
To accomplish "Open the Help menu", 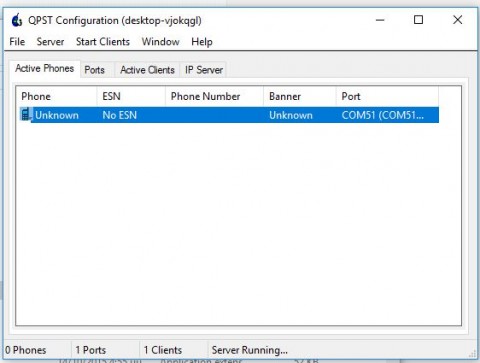I will pos(202,42).
